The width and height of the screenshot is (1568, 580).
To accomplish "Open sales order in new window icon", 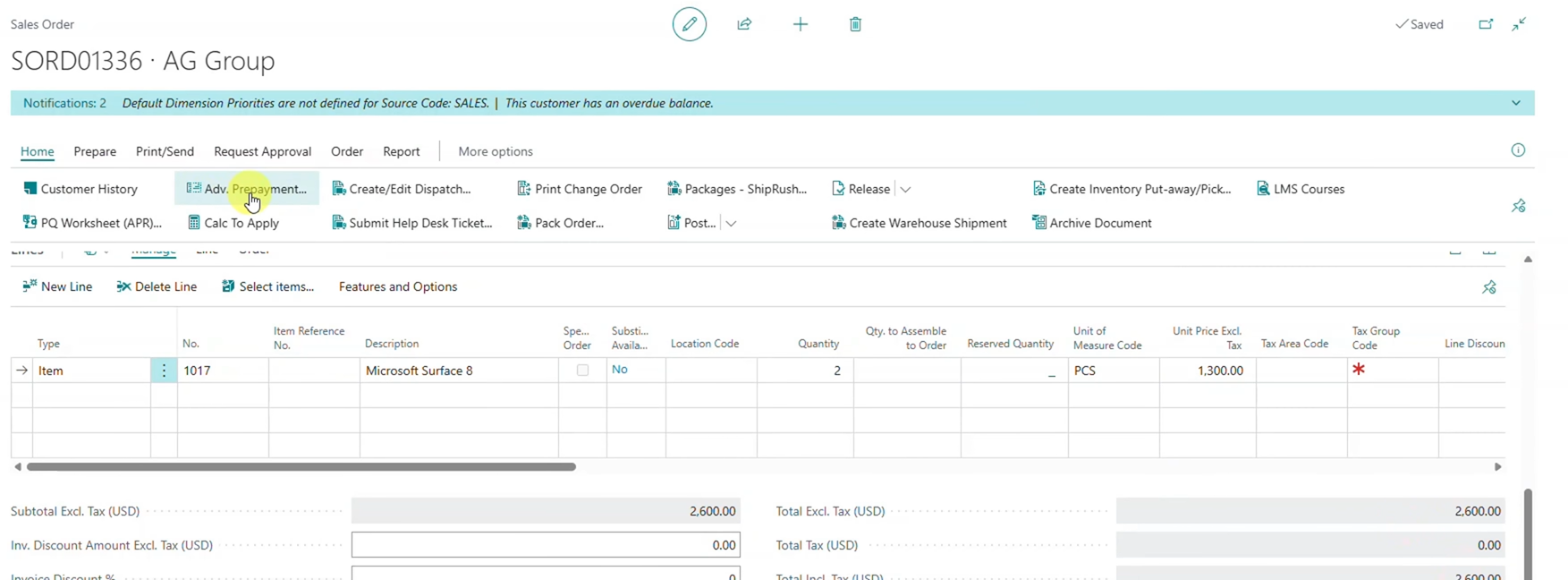I will pyautogui.click(x=1486, y=24).
